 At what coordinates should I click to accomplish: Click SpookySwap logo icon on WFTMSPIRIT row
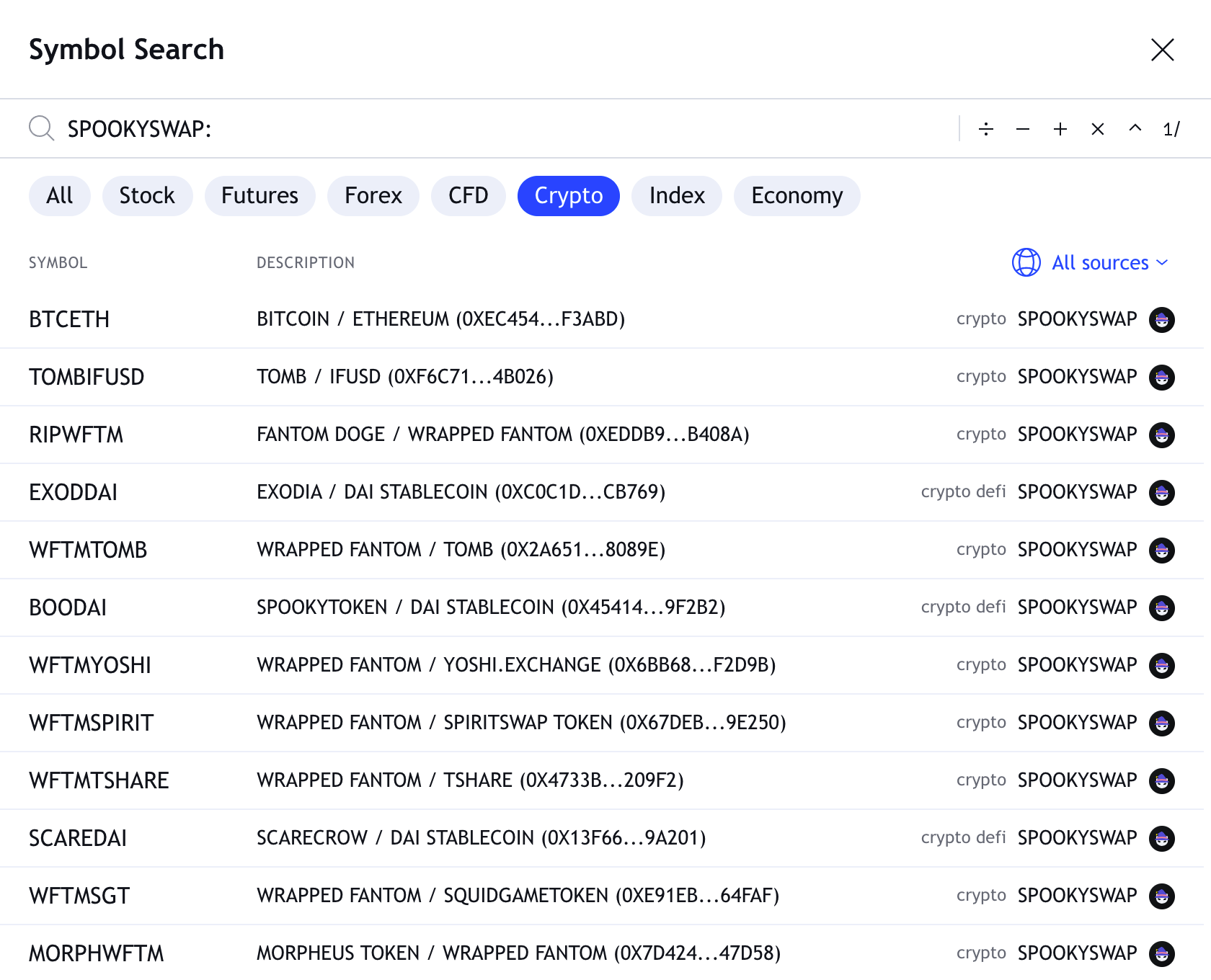coord(1162,723)
